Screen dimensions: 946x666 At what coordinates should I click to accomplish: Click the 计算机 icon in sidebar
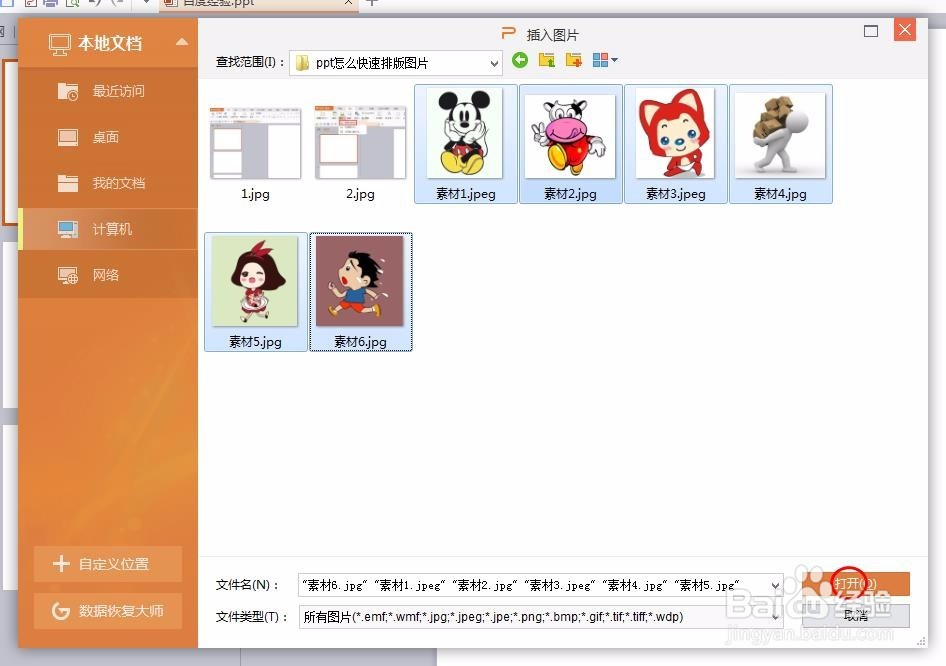click(x=68, y=229)
